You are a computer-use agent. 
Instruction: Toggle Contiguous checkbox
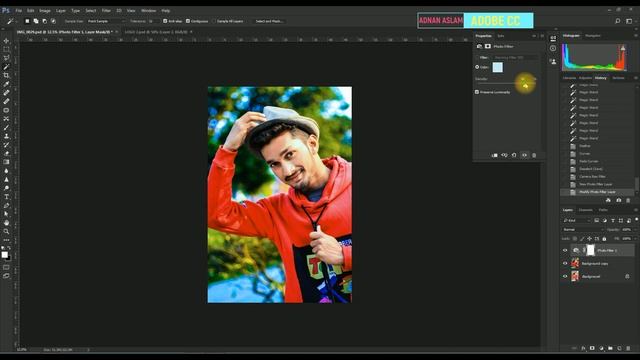coord(188,21)
